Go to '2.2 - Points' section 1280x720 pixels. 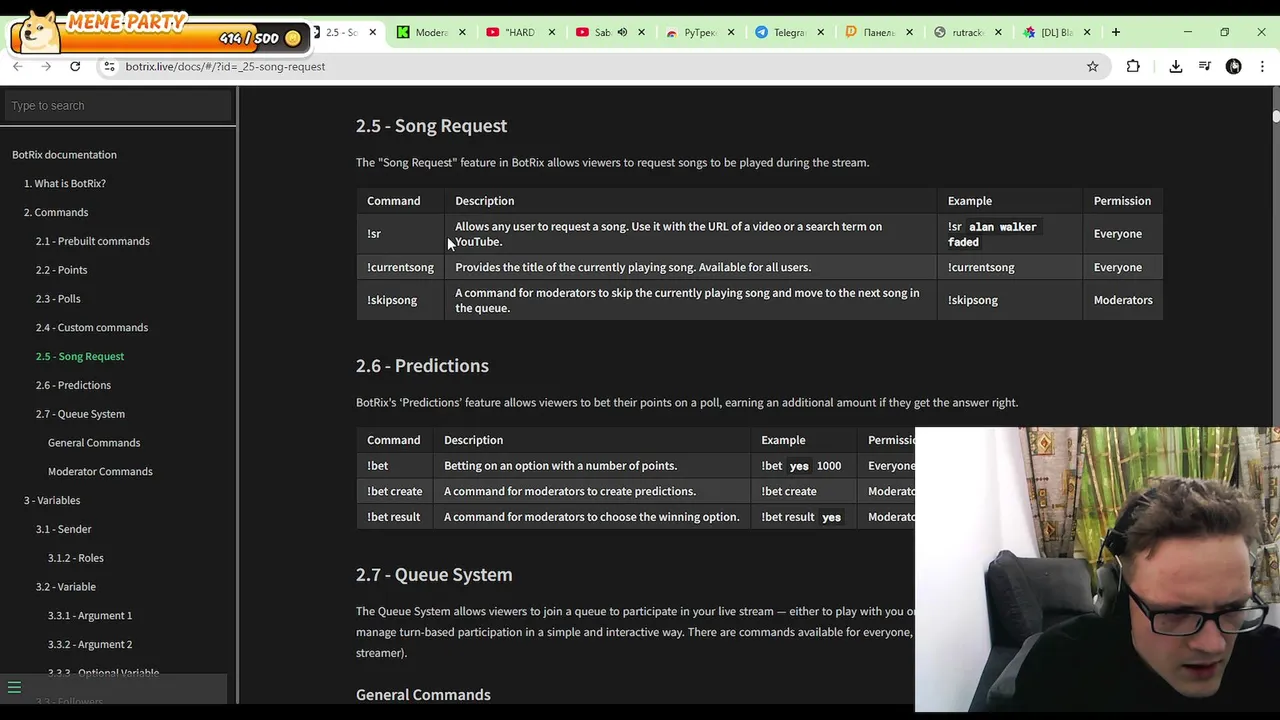(x=62, y=270)
